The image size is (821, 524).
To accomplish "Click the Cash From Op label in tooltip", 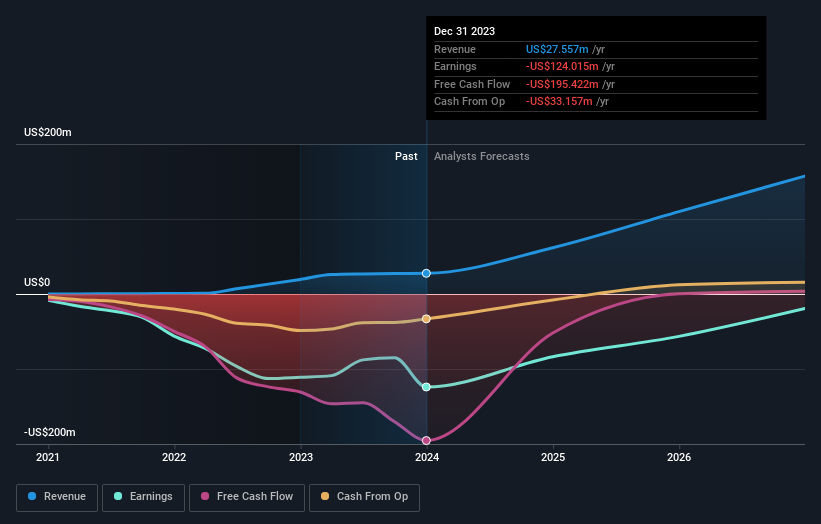I will coord(469,102).
